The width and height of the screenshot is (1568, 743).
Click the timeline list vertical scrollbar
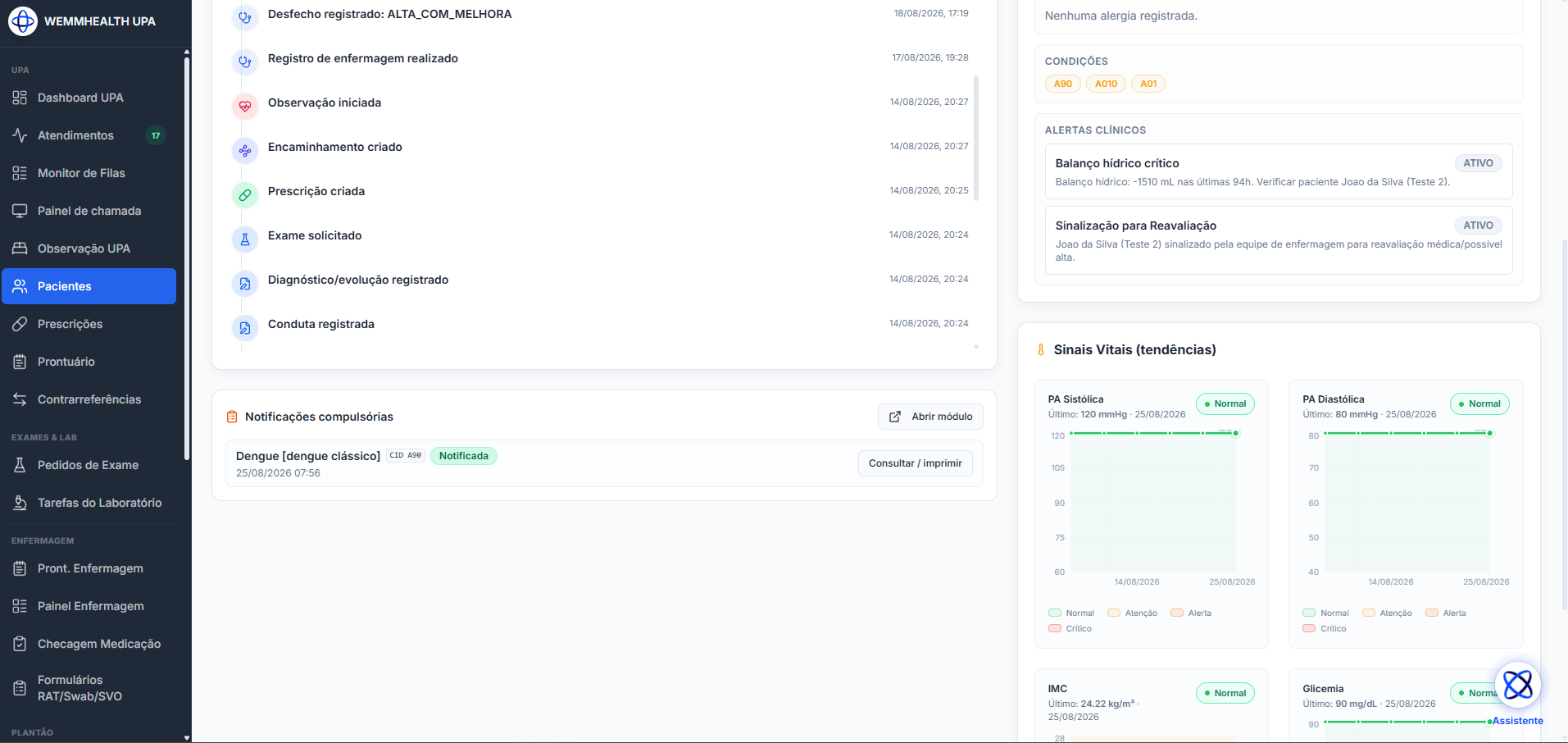(x=975, y=138)
